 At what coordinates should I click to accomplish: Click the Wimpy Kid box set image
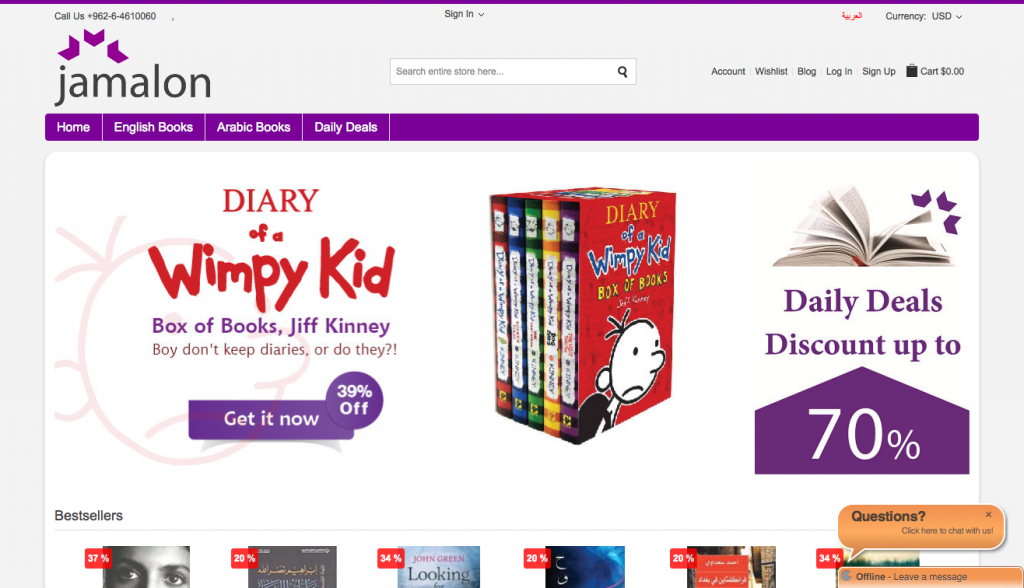[583, 316]
